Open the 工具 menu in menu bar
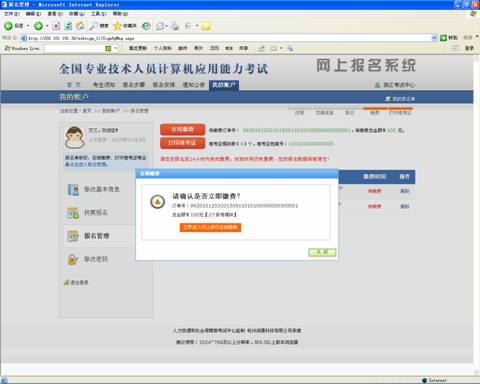480x384 pixels. pyautogui.click(x=99, y=14)
